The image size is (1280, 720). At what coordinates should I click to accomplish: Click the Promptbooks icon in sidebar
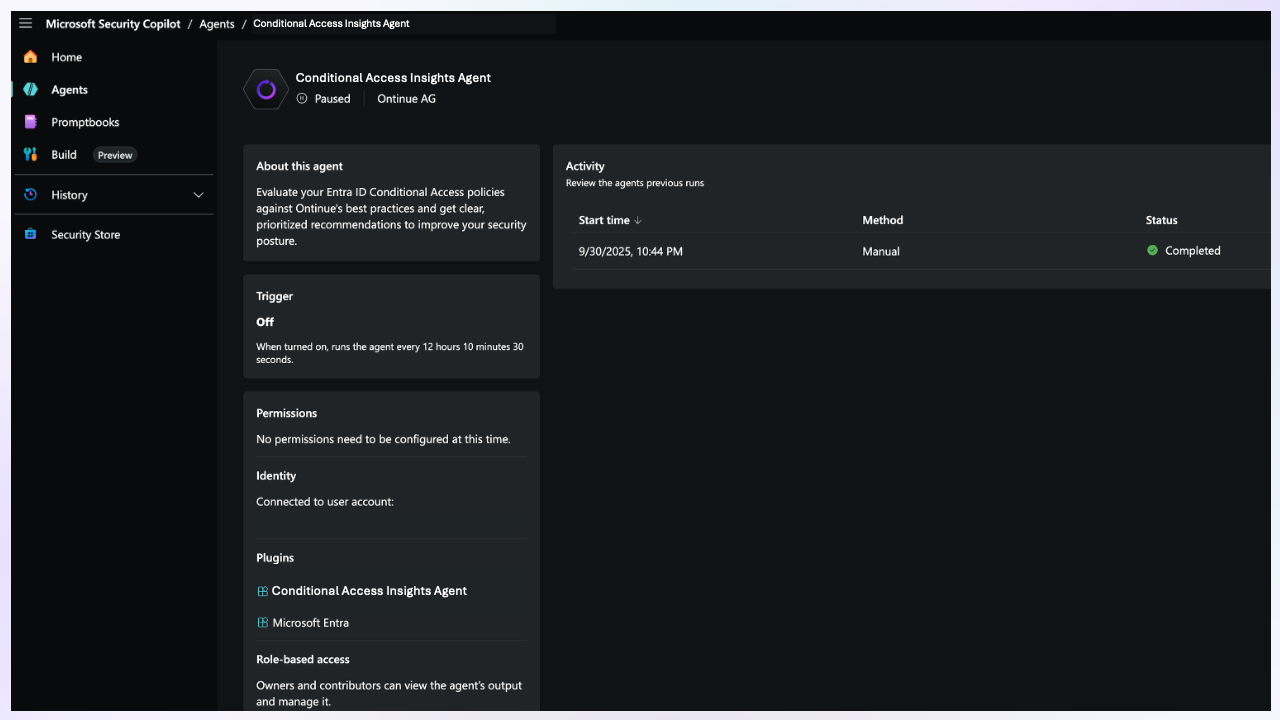30,122
